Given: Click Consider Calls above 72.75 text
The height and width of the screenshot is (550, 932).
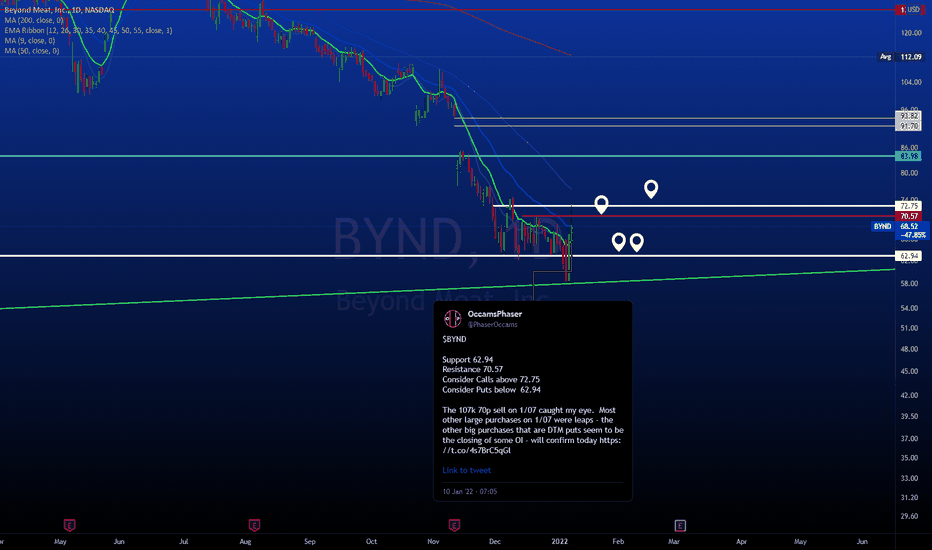Looking at the screenshot, I should (x=491, y=379).
